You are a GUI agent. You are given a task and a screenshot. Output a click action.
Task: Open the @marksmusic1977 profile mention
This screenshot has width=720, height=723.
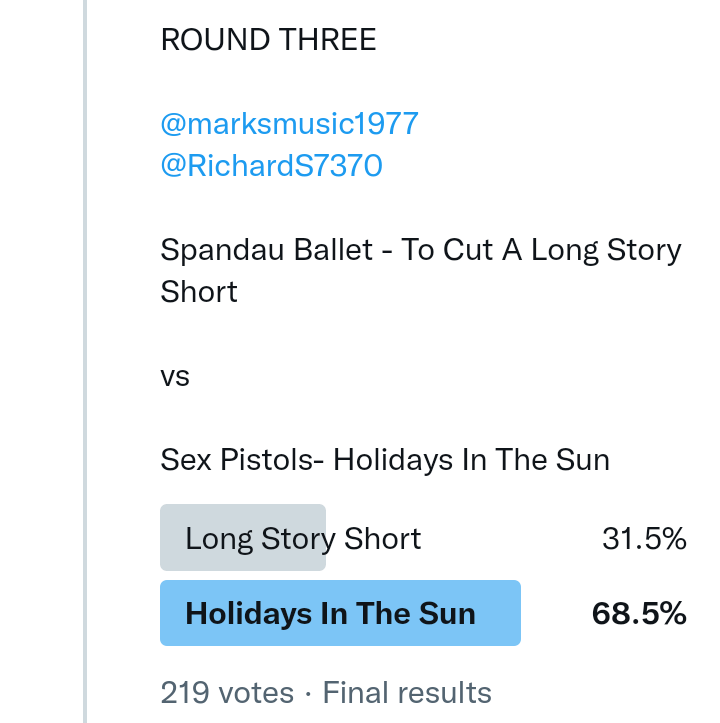[x=289, y=124]
